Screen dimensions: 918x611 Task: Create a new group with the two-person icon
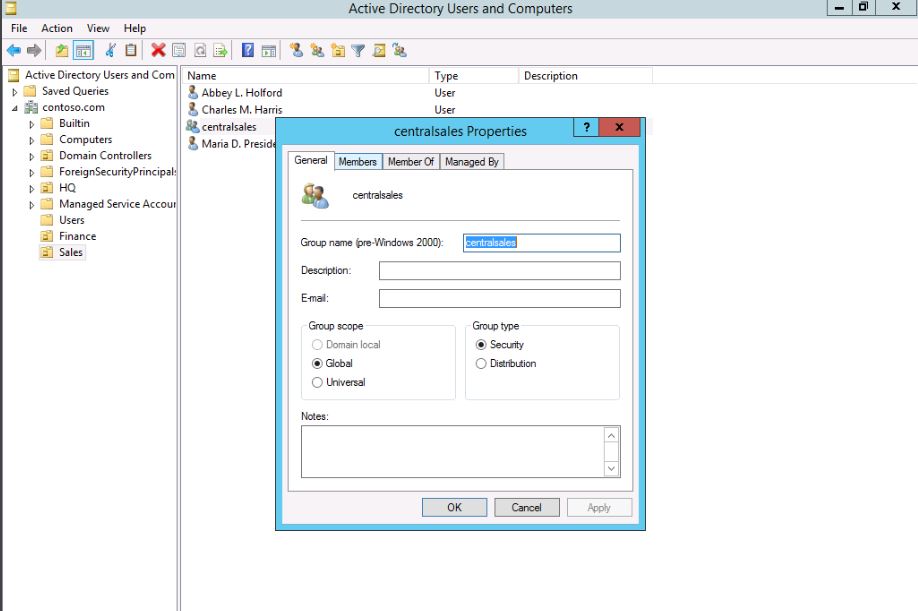pyautogui.click(x=317, y=51)
